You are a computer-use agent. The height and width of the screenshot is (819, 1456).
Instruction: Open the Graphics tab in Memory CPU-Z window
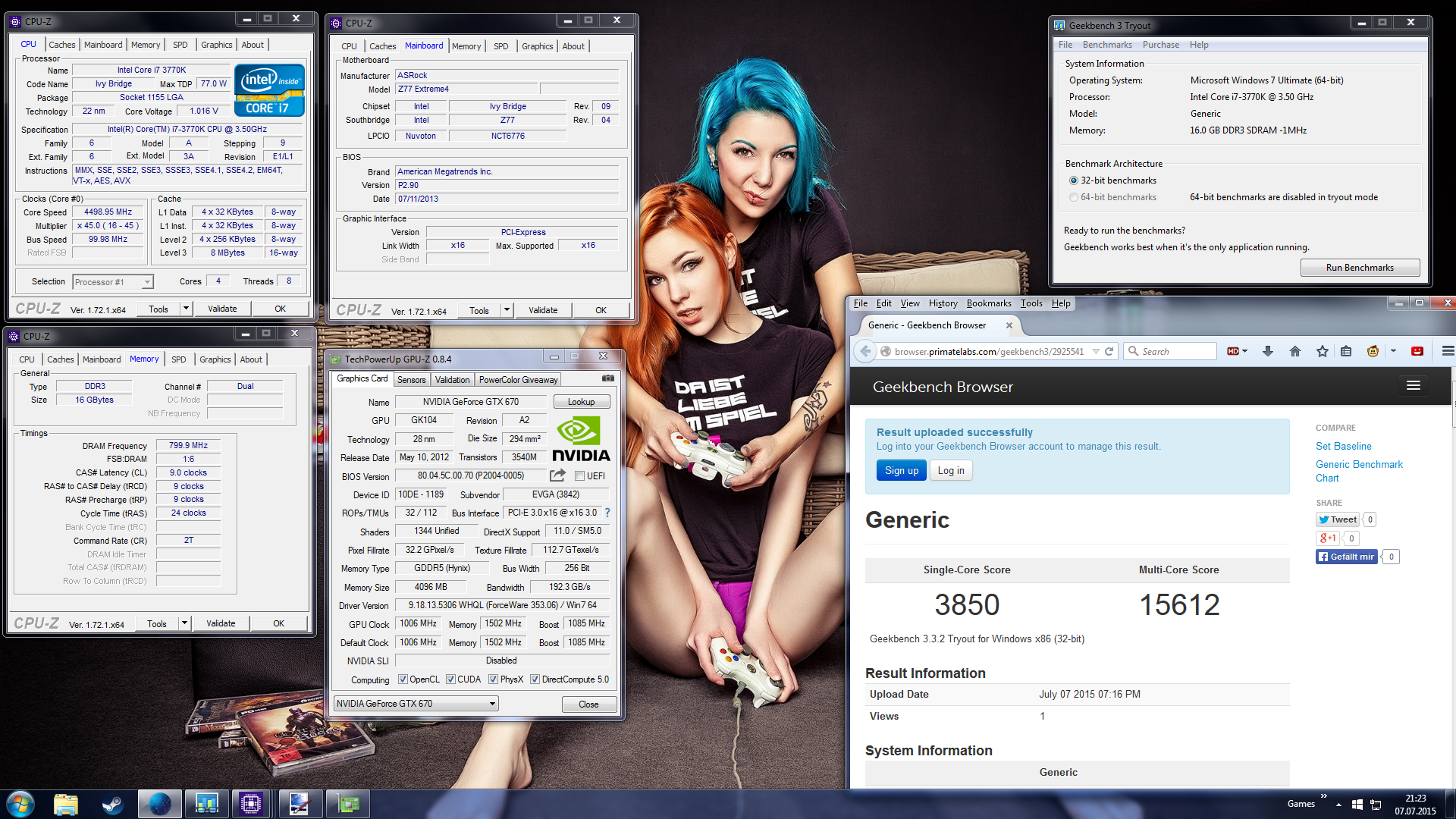[215, 359]
